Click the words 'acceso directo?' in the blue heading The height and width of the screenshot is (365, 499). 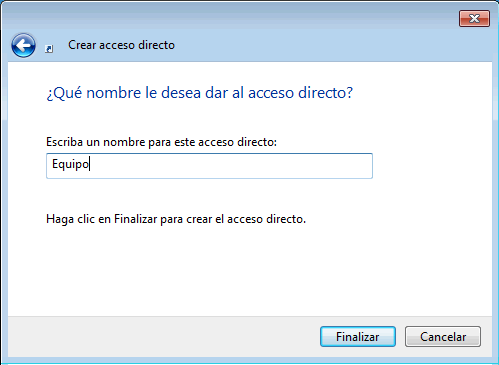coord(300,93)
